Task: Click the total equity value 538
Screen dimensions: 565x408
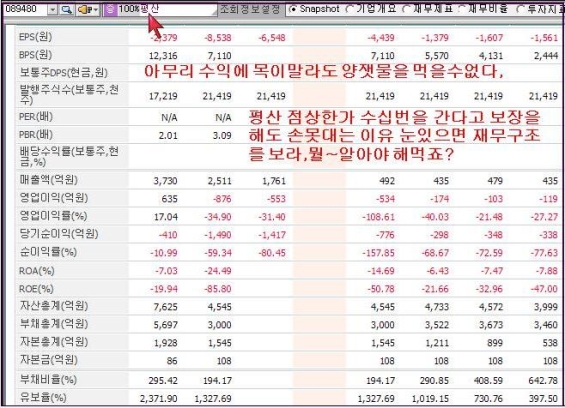Action: [x=550, y=343]
